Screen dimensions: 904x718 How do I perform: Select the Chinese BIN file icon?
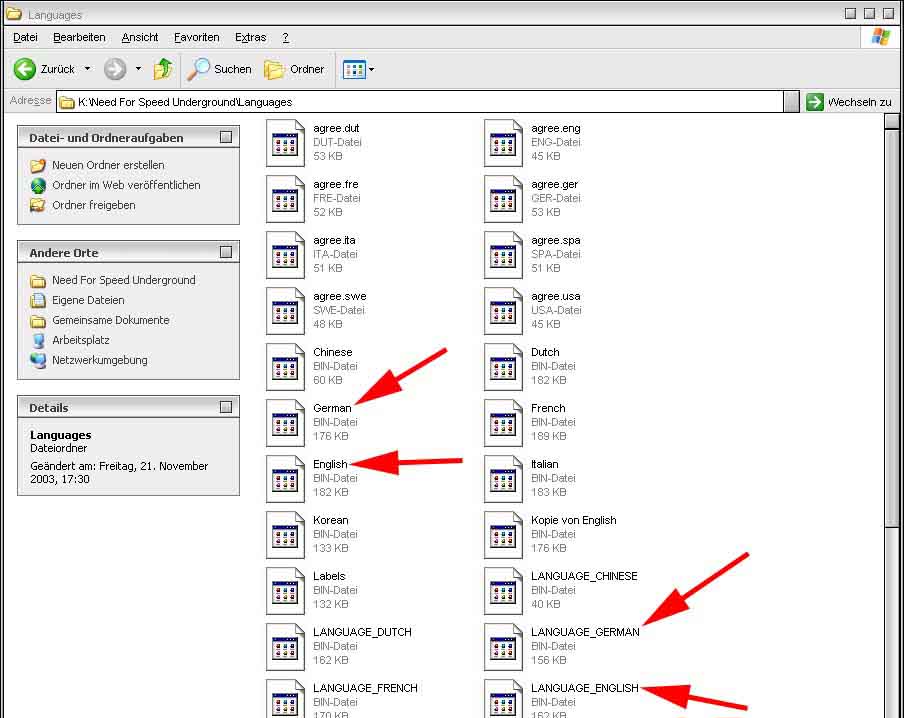click(285, 366)
